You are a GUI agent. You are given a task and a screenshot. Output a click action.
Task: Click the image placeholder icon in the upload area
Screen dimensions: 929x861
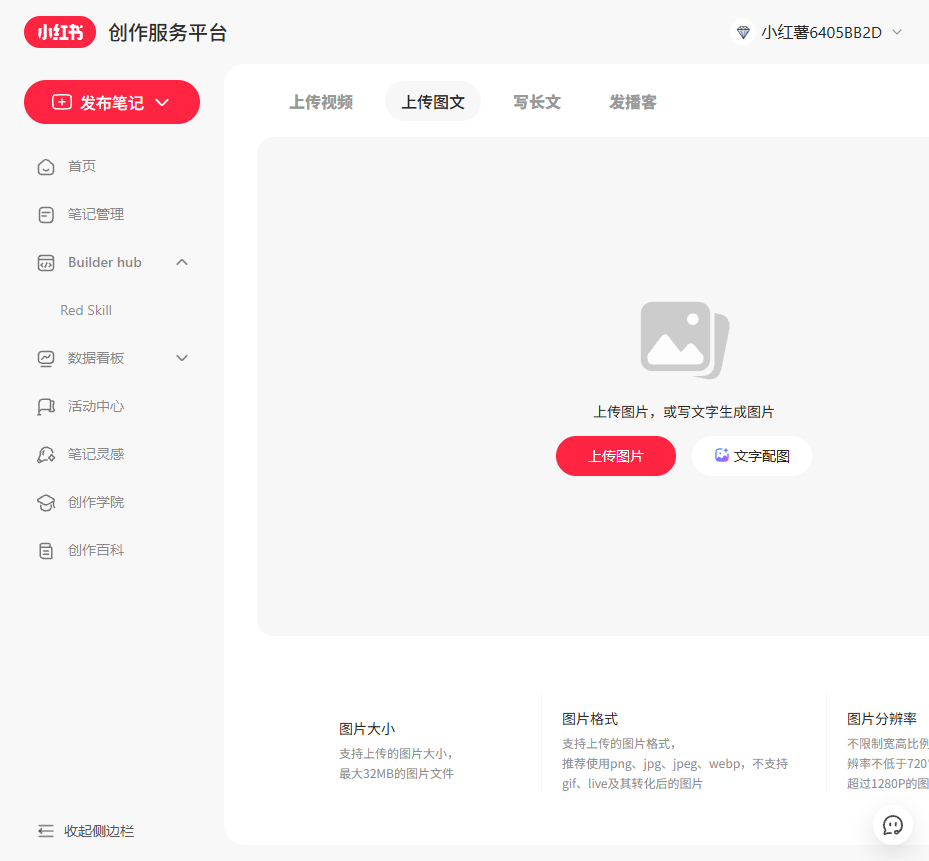click(x=685, y=340)
